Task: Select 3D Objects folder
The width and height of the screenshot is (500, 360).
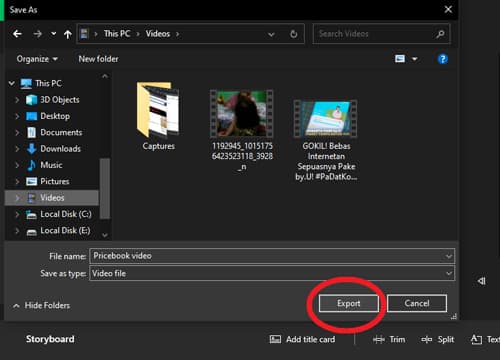Action: click(60, 100)
